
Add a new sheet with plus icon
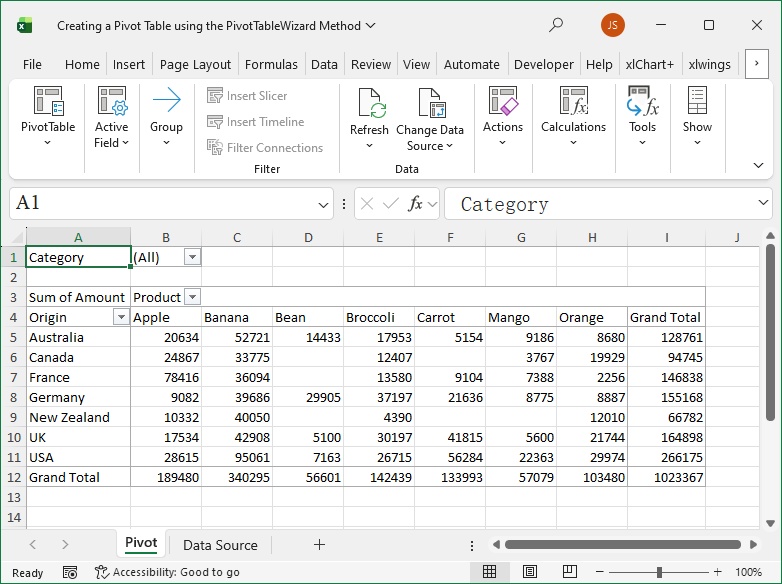319,545
